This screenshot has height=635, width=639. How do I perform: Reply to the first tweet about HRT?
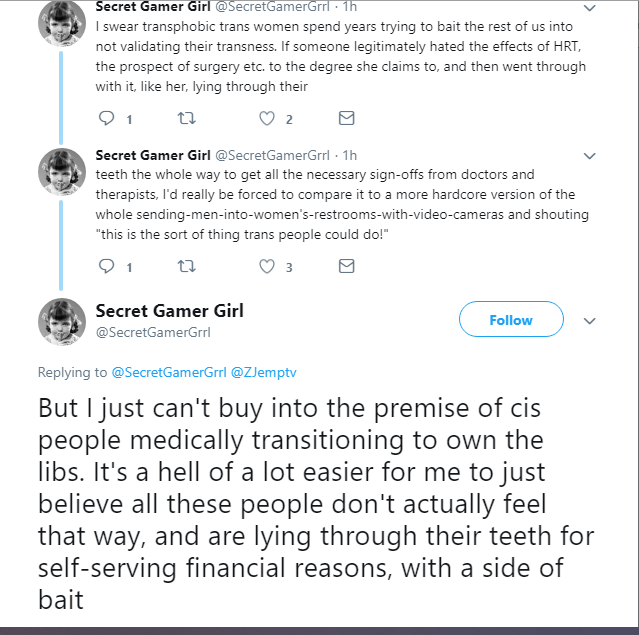click(107, 119)
